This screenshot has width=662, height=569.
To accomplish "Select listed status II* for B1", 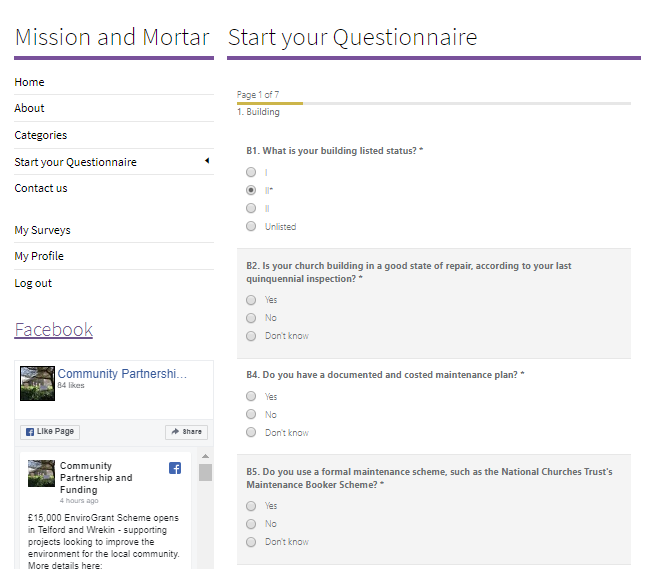I will point(251,190).
